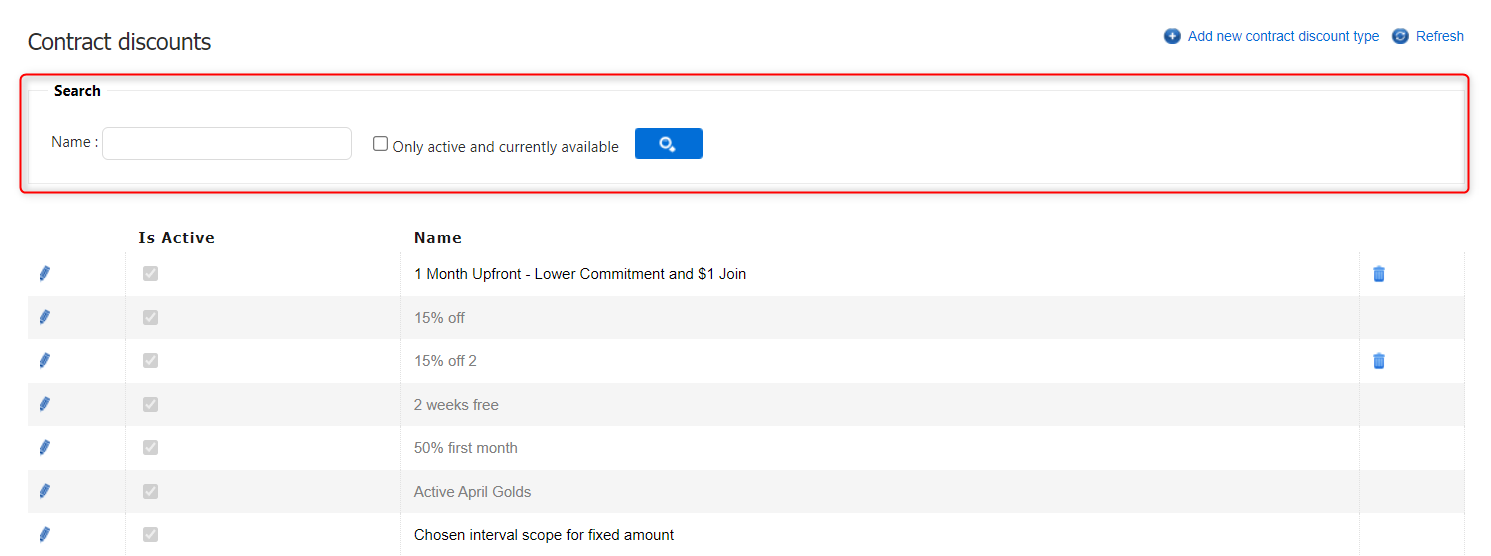Screen dimensions: 1491x556
Task: Open the editor for '15% off 2' row
Action: (x=44, y=361)
